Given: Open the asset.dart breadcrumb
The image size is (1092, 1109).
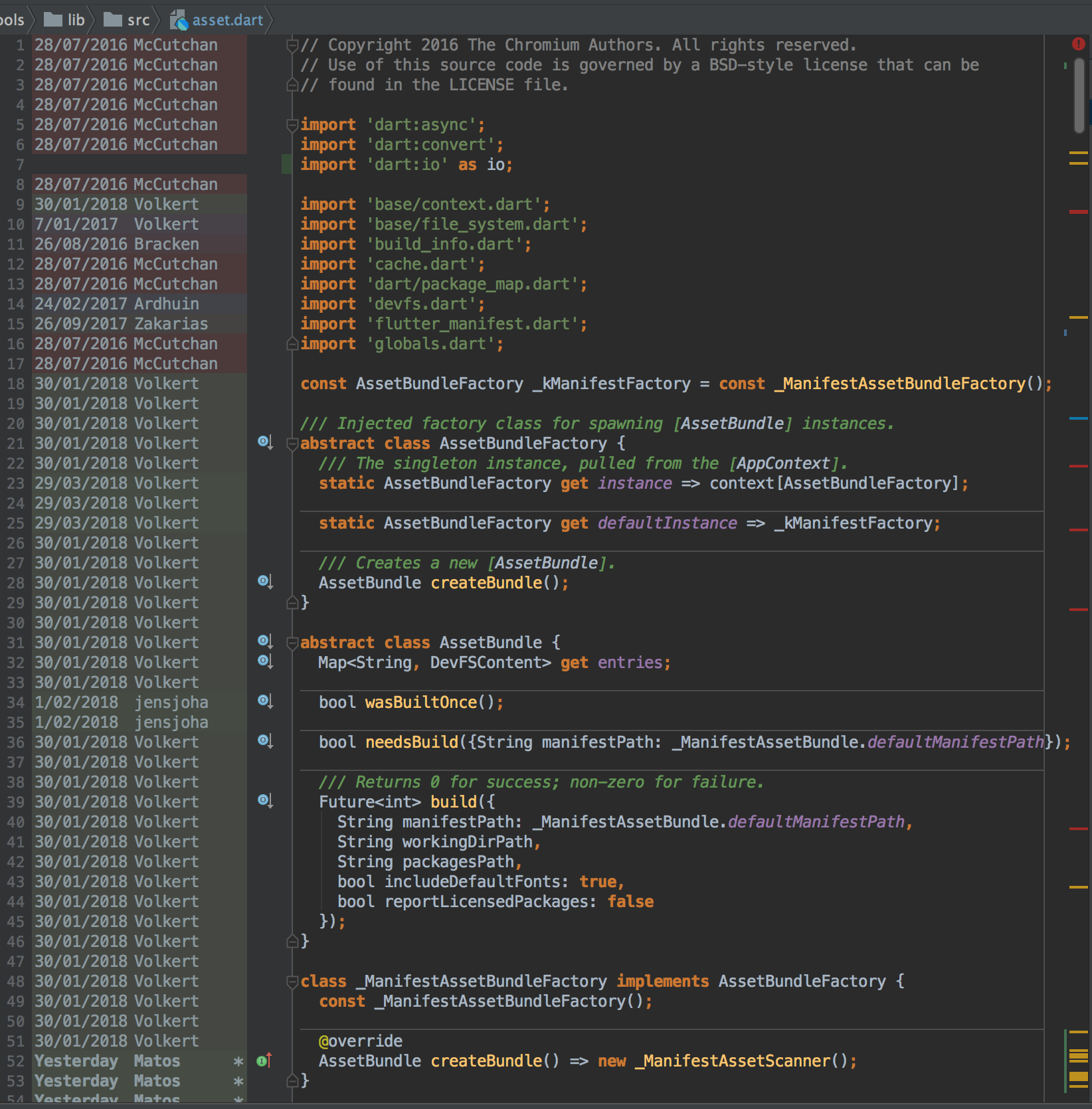Looking at the screenshot, I should pyautogui.click(x=217, y=20).
